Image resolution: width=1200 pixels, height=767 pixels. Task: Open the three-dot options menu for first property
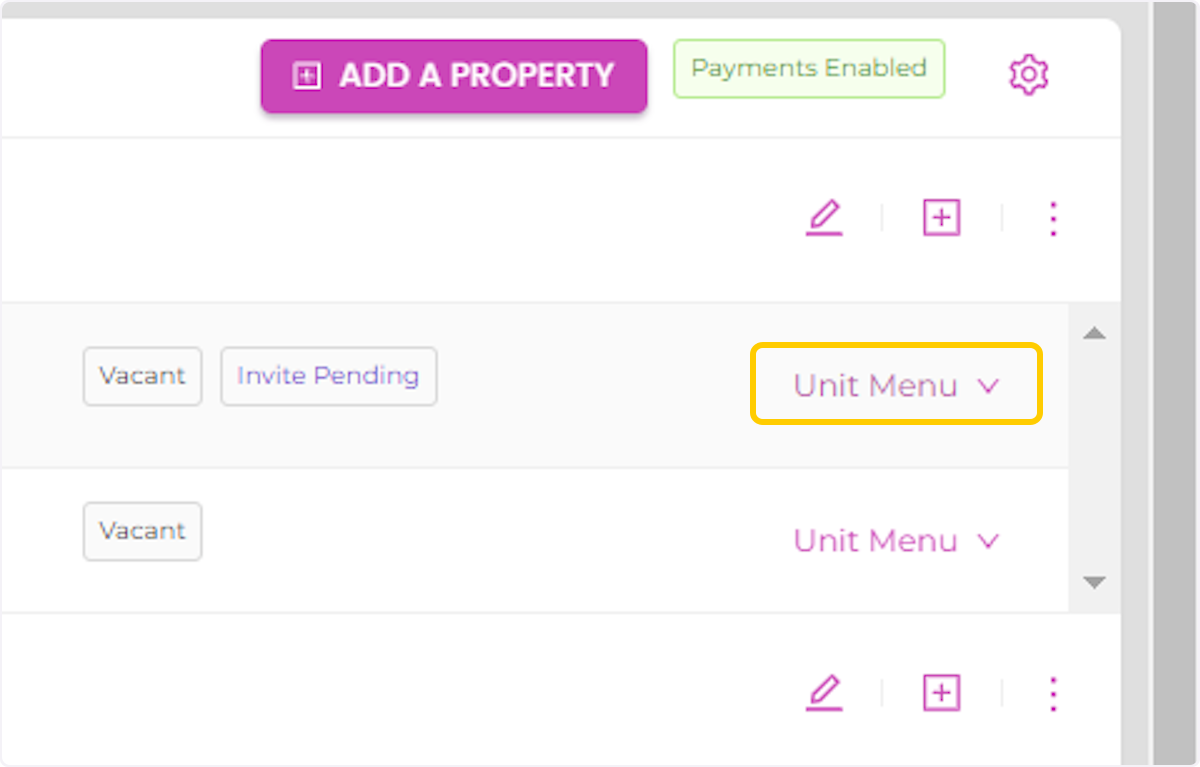point(1053,218)
